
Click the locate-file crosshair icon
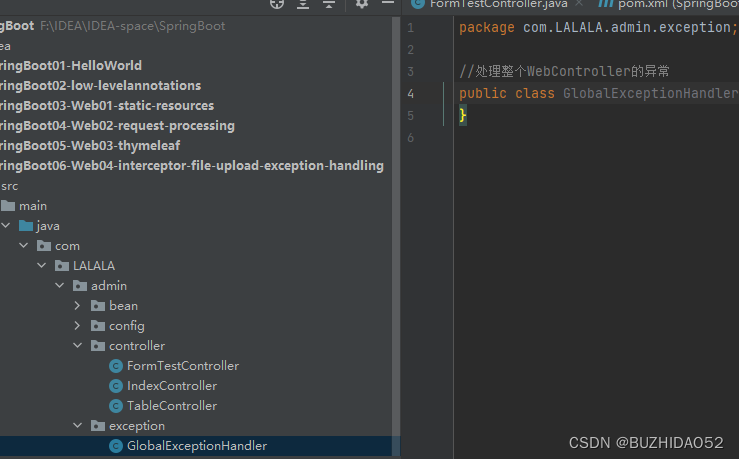(277, 4)
